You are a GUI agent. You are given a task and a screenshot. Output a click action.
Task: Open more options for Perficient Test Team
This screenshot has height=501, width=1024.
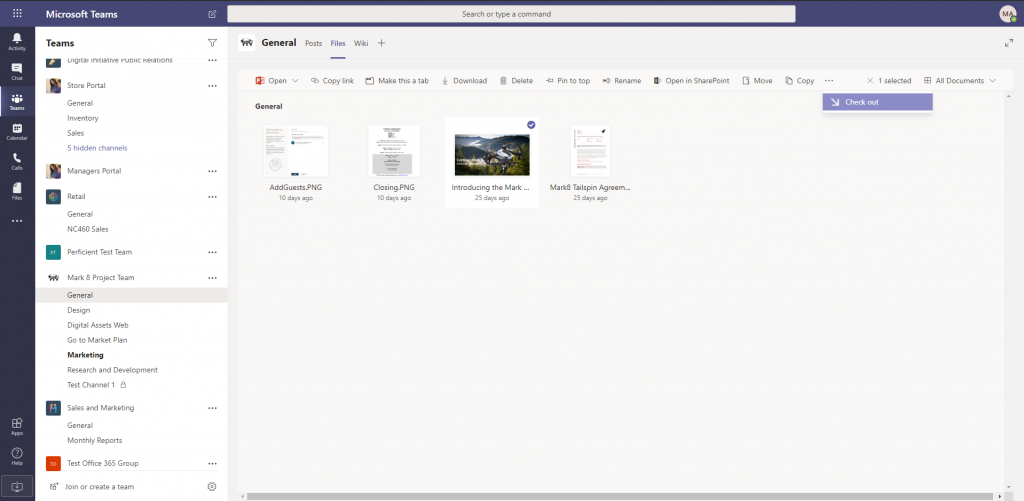click(212, 252)
